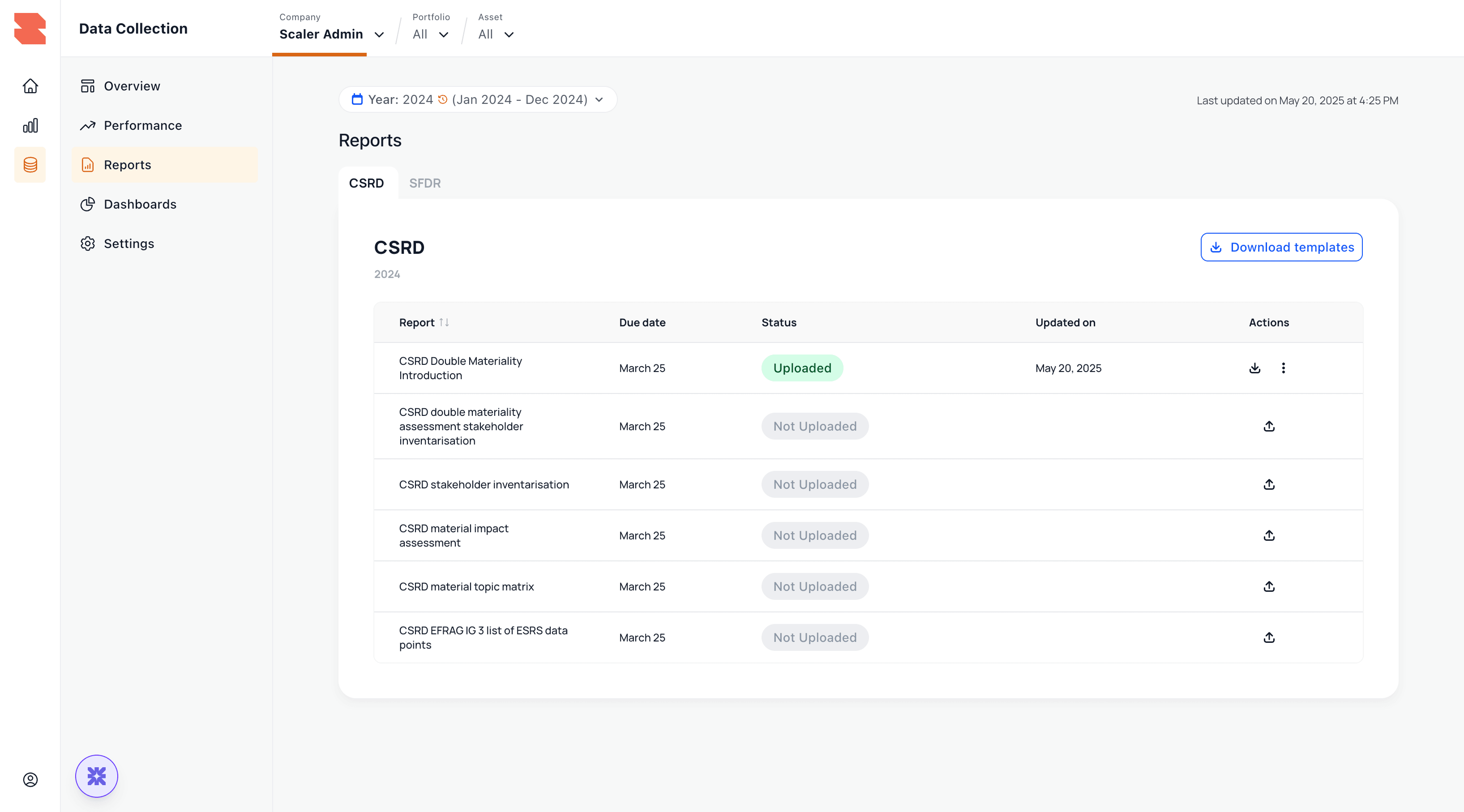Upload file for double materiality assessment stakeholder inventarisation
Viewport: 1464px width, 812px height.
[1269, 426]
